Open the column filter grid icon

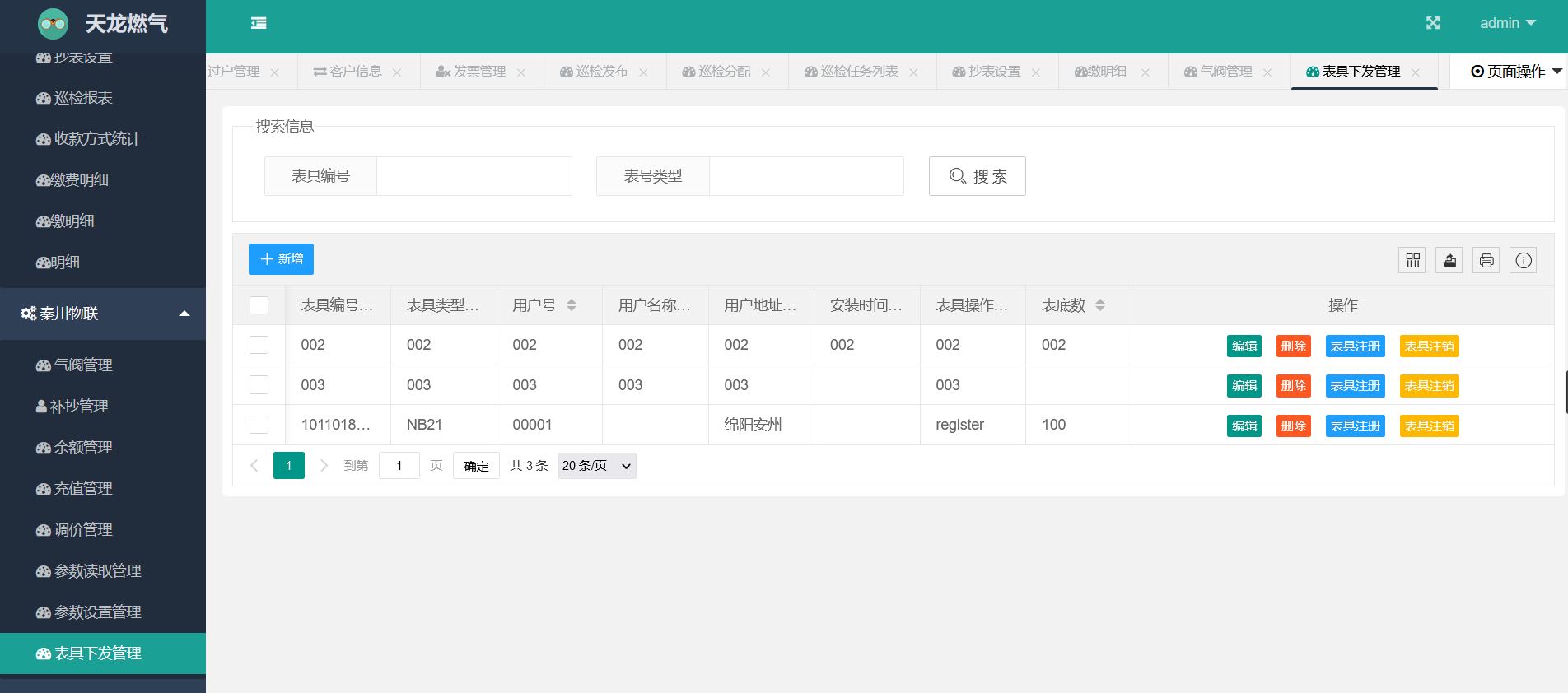click(x=1413, y=260)
